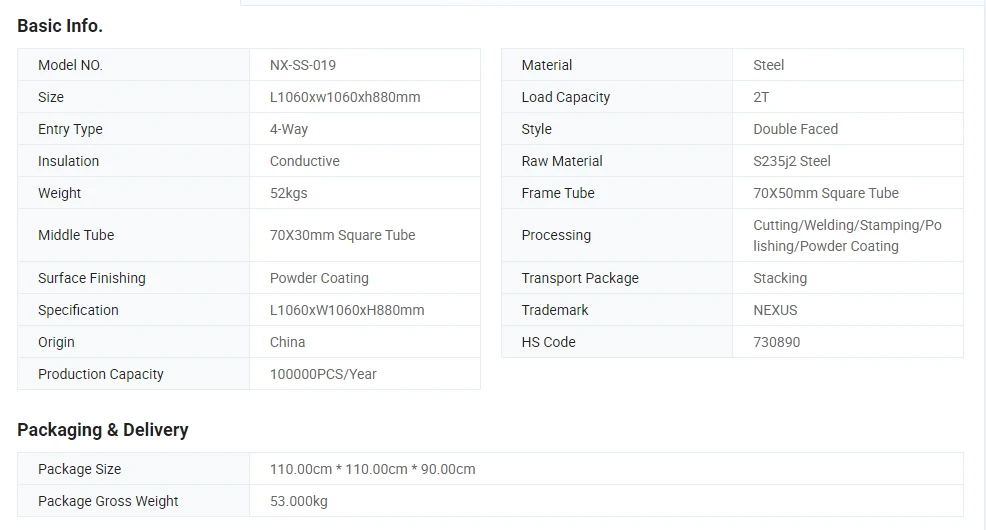Image resolution: width=986 pixels, height=530 pixels.
Task: Click the Raw Material label
Action: click(x=562, y=162)
